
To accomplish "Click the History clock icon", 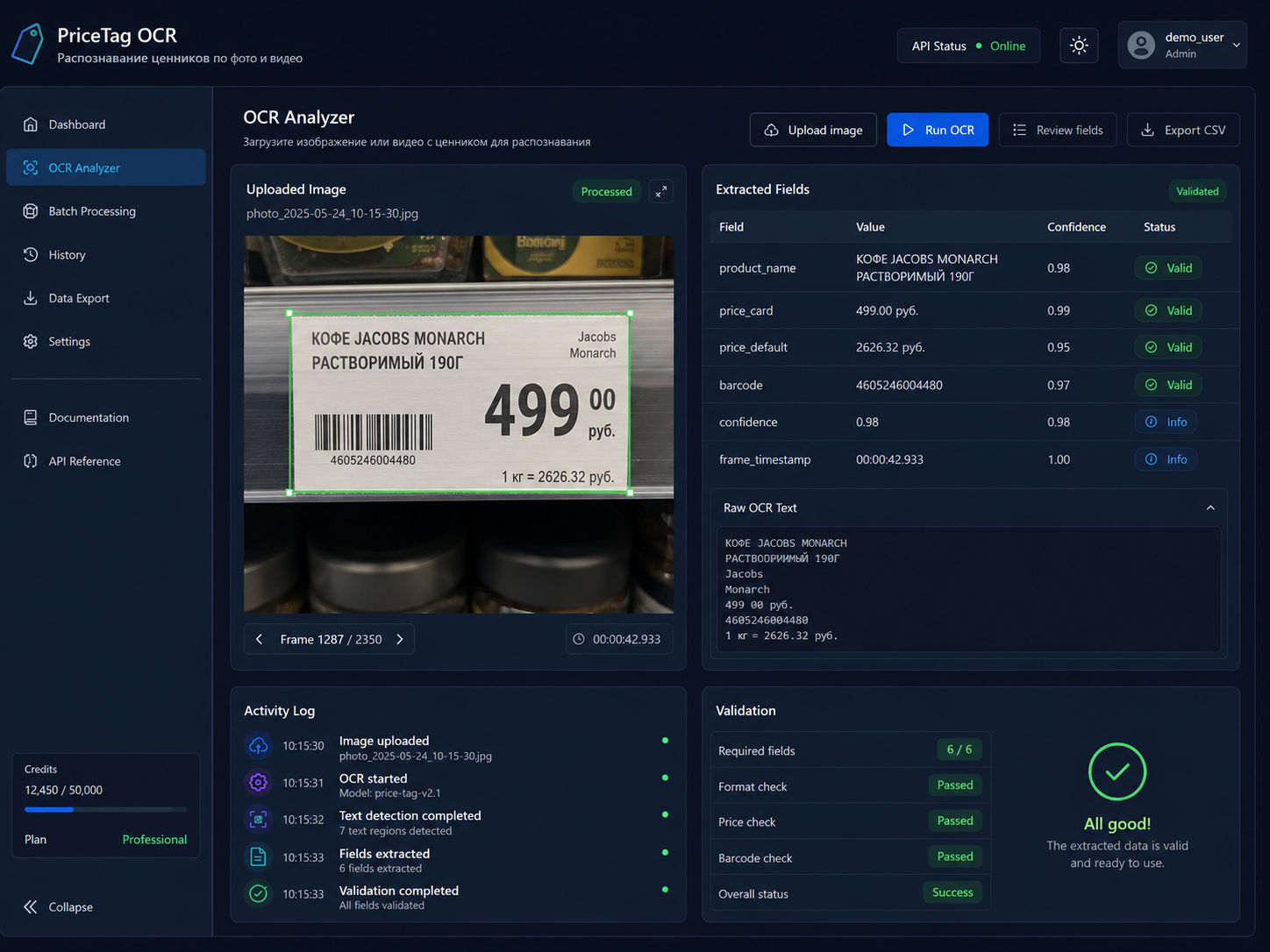I will (x=31, y=254).
